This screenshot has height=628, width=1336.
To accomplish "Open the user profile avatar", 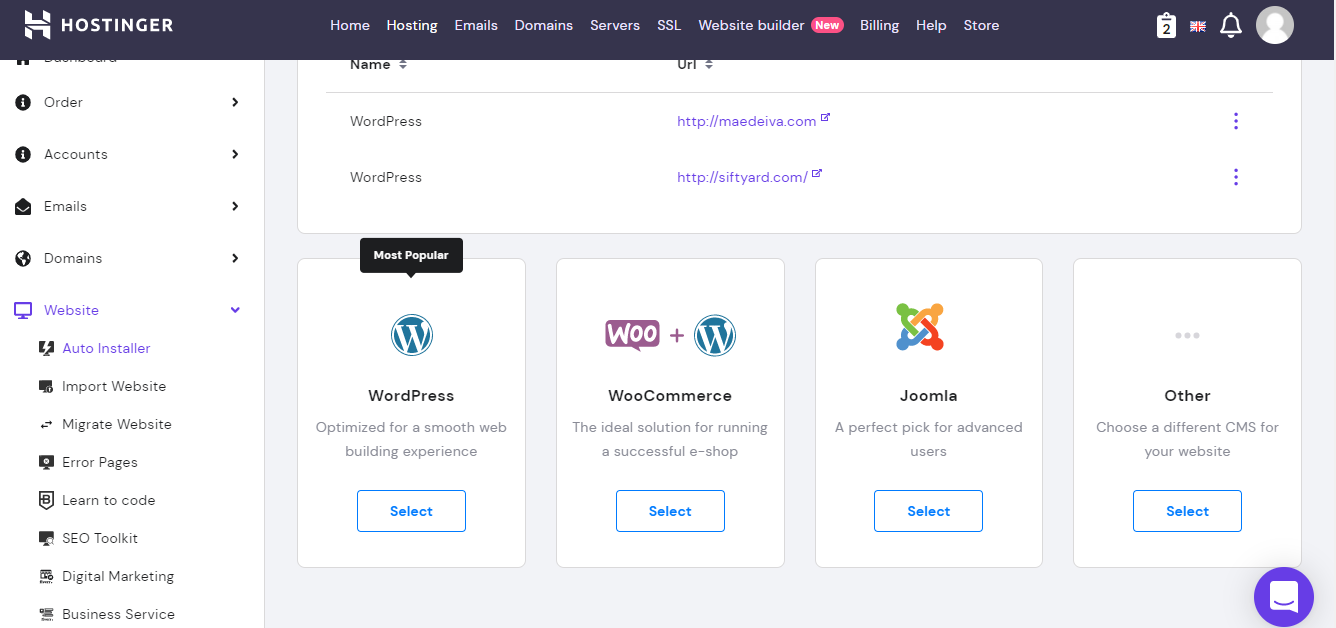I will [x=1275, y=25].
